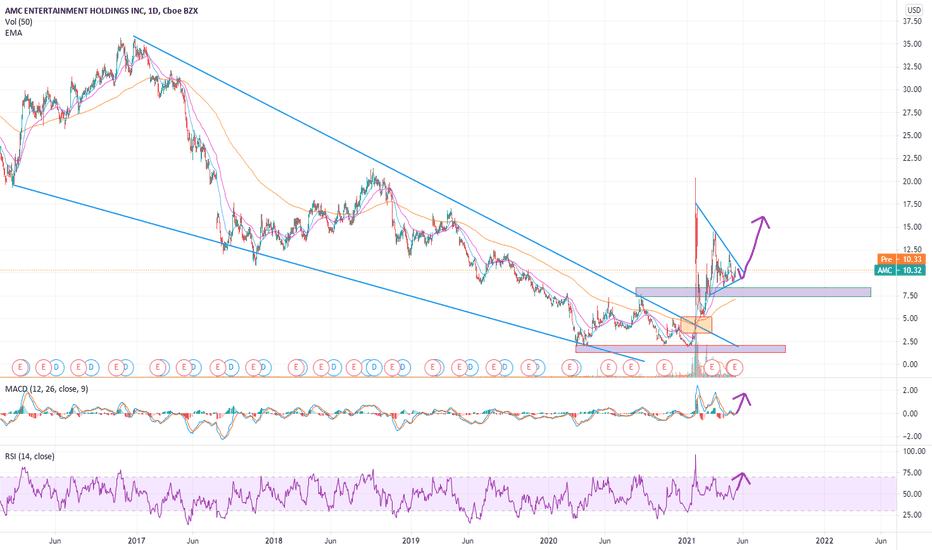Click the -2.00 MACD scale label
The width and height of the screenshot is (932, 550).
click(913, 436)
